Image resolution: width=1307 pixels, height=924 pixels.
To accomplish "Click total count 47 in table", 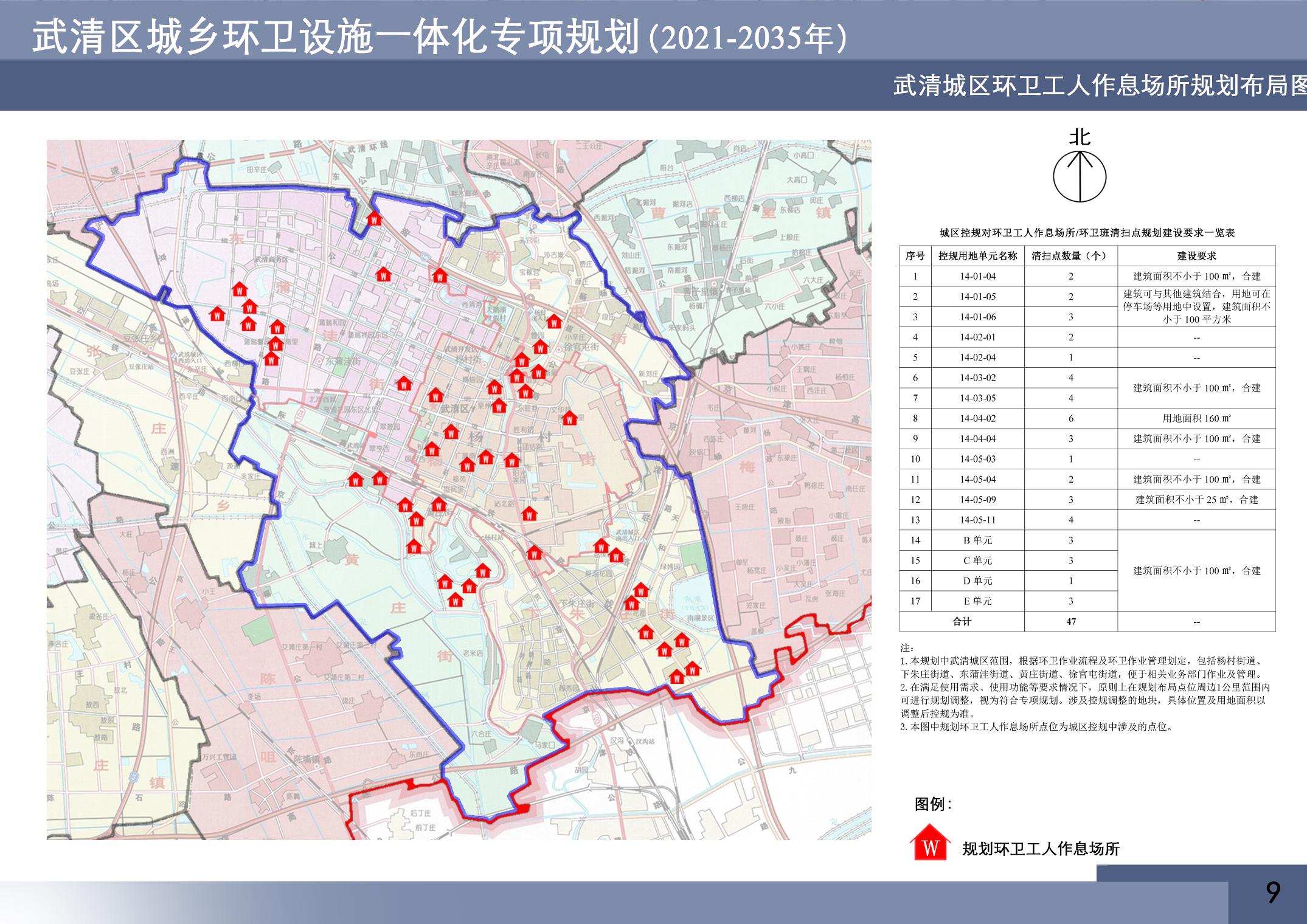I will tap(1070, 621).
